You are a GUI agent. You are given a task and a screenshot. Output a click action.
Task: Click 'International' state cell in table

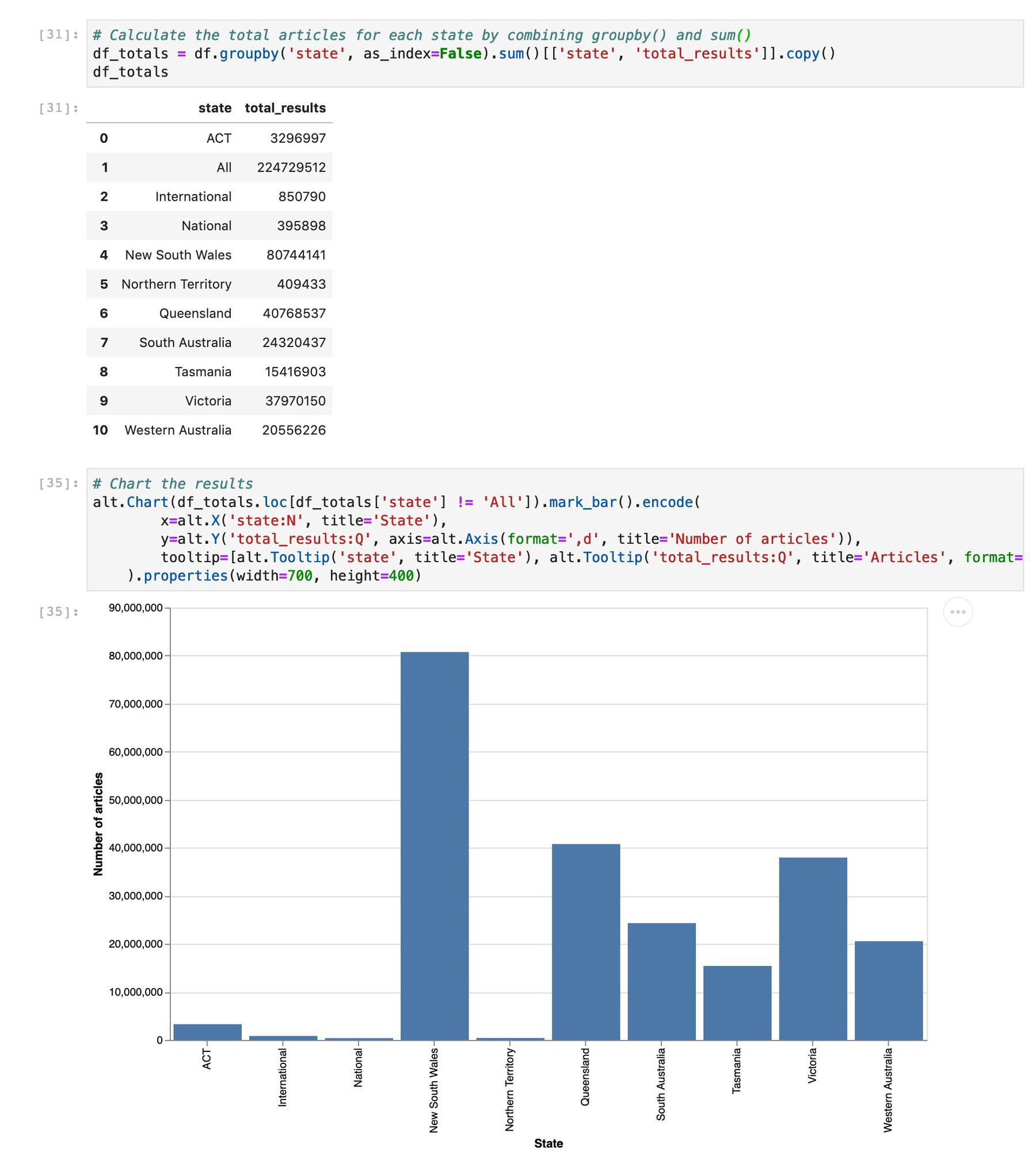(193, 197)
